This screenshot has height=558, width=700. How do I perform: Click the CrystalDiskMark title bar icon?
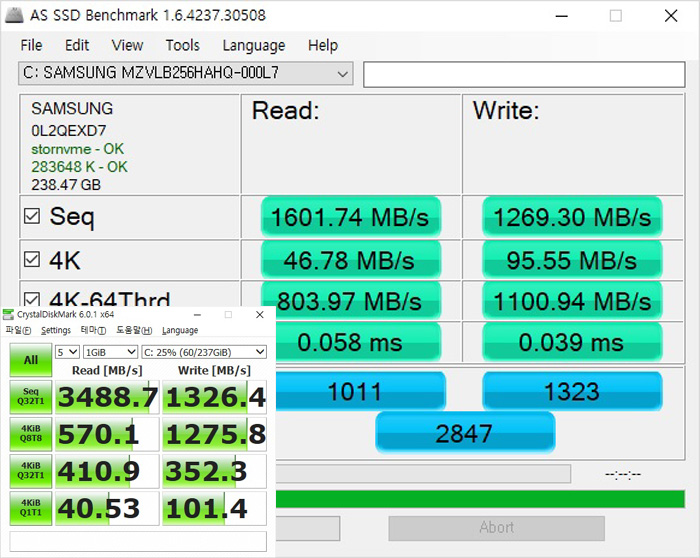pos(8,315)
